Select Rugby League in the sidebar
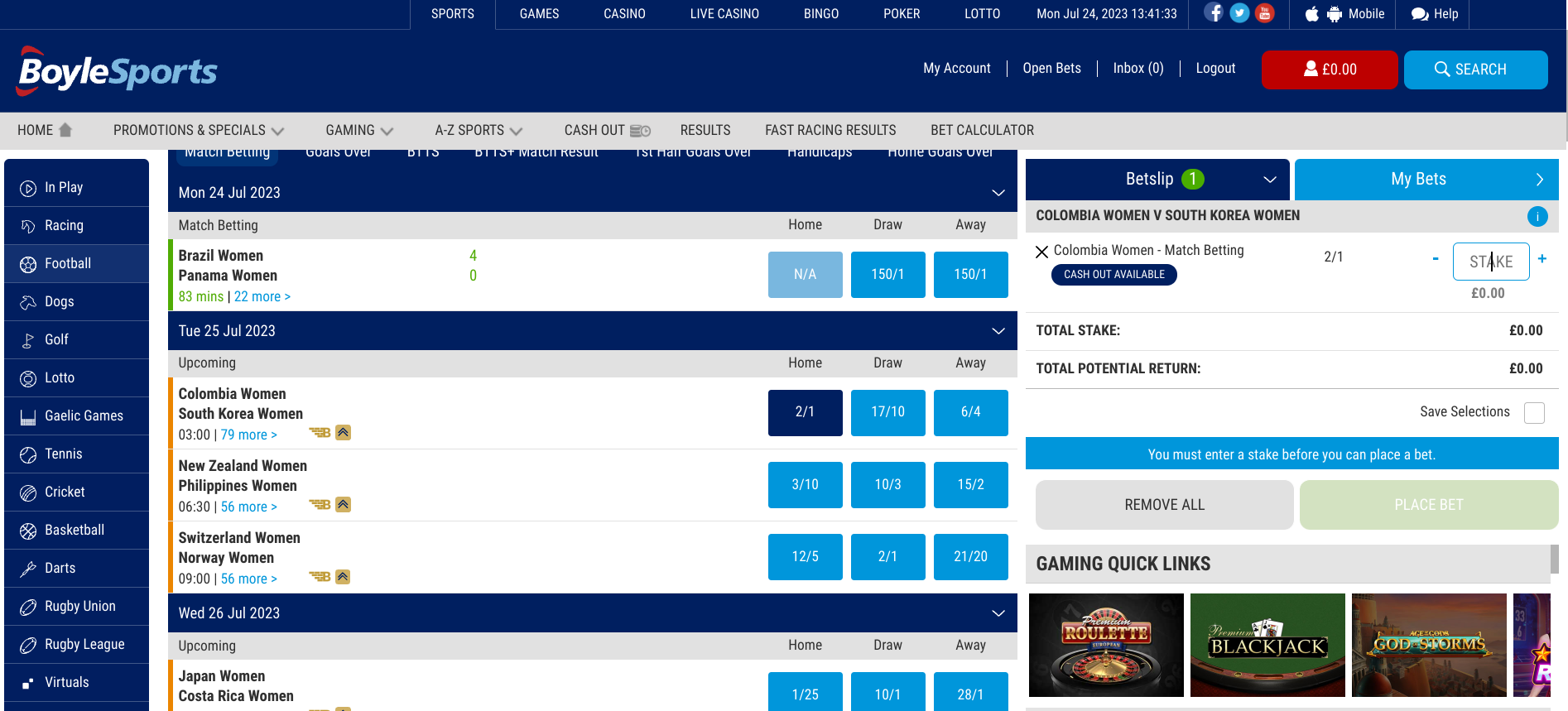1568x711 pixels. [x=76, y=644]
